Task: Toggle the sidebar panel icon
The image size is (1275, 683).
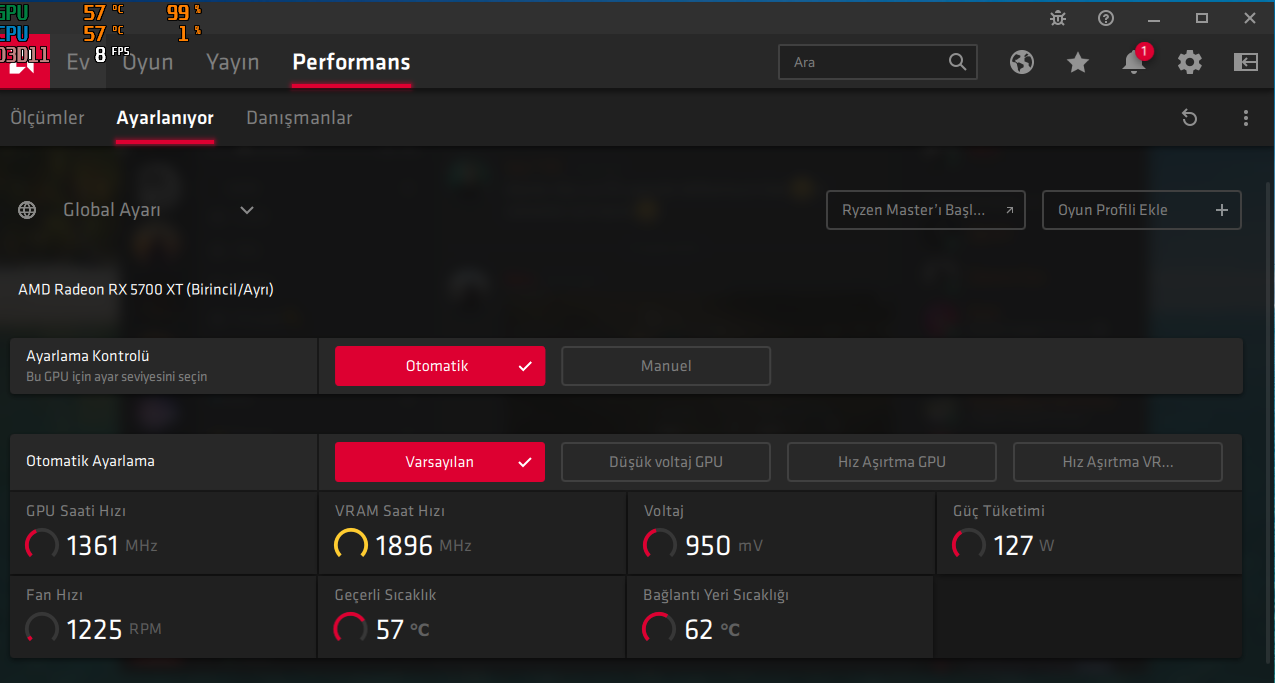Action: pyautogui.click(x=1246, y=62)
